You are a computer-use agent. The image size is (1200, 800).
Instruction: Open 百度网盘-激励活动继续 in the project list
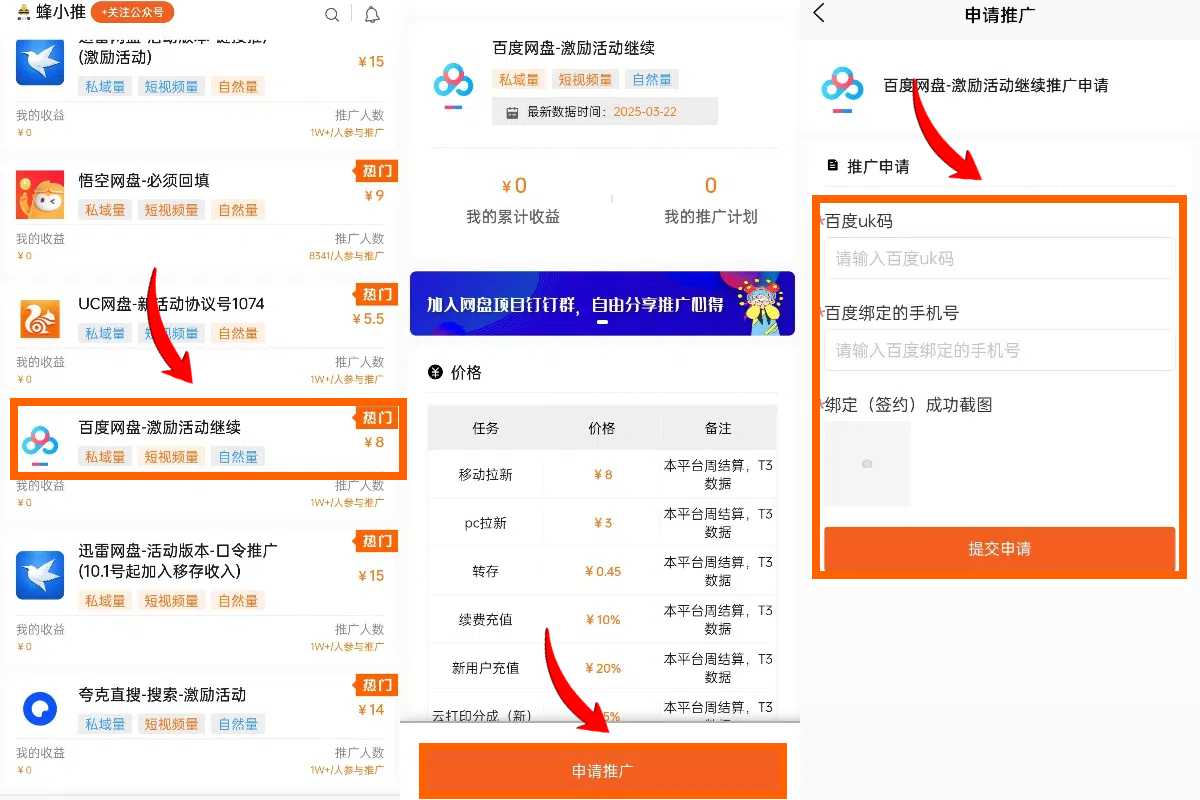point(160,427)
